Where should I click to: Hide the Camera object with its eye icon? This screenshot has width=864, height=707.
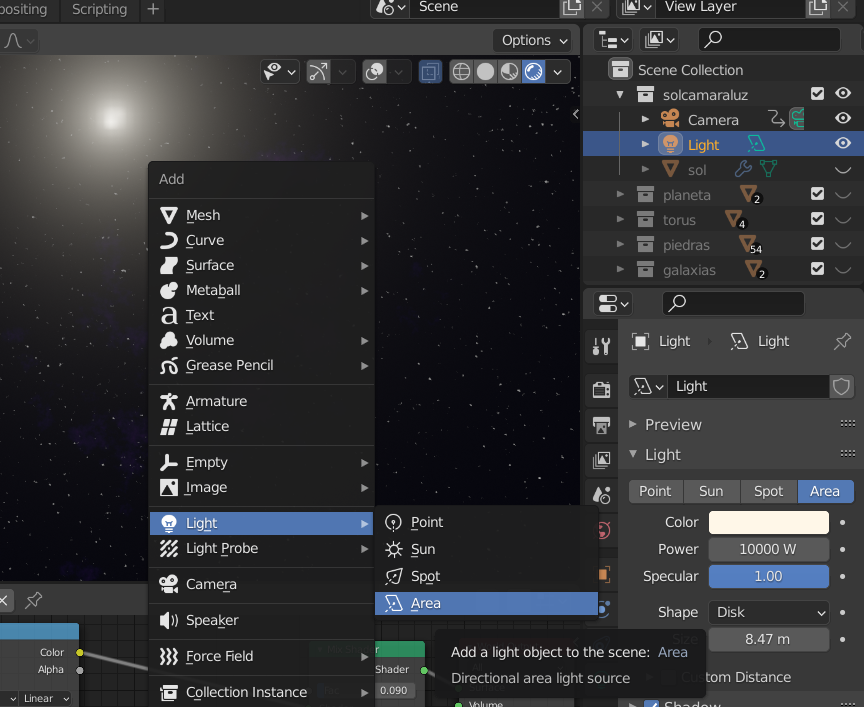(x=843, y=118)
